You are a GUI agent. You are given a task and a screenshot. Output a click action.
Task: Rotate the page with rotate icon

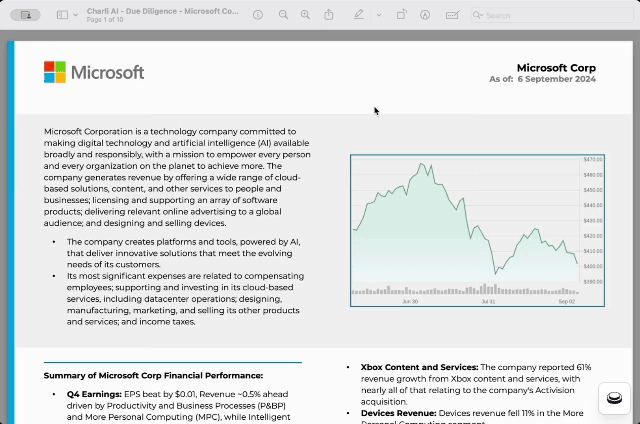pyautogui.click(x=401, y=15)
